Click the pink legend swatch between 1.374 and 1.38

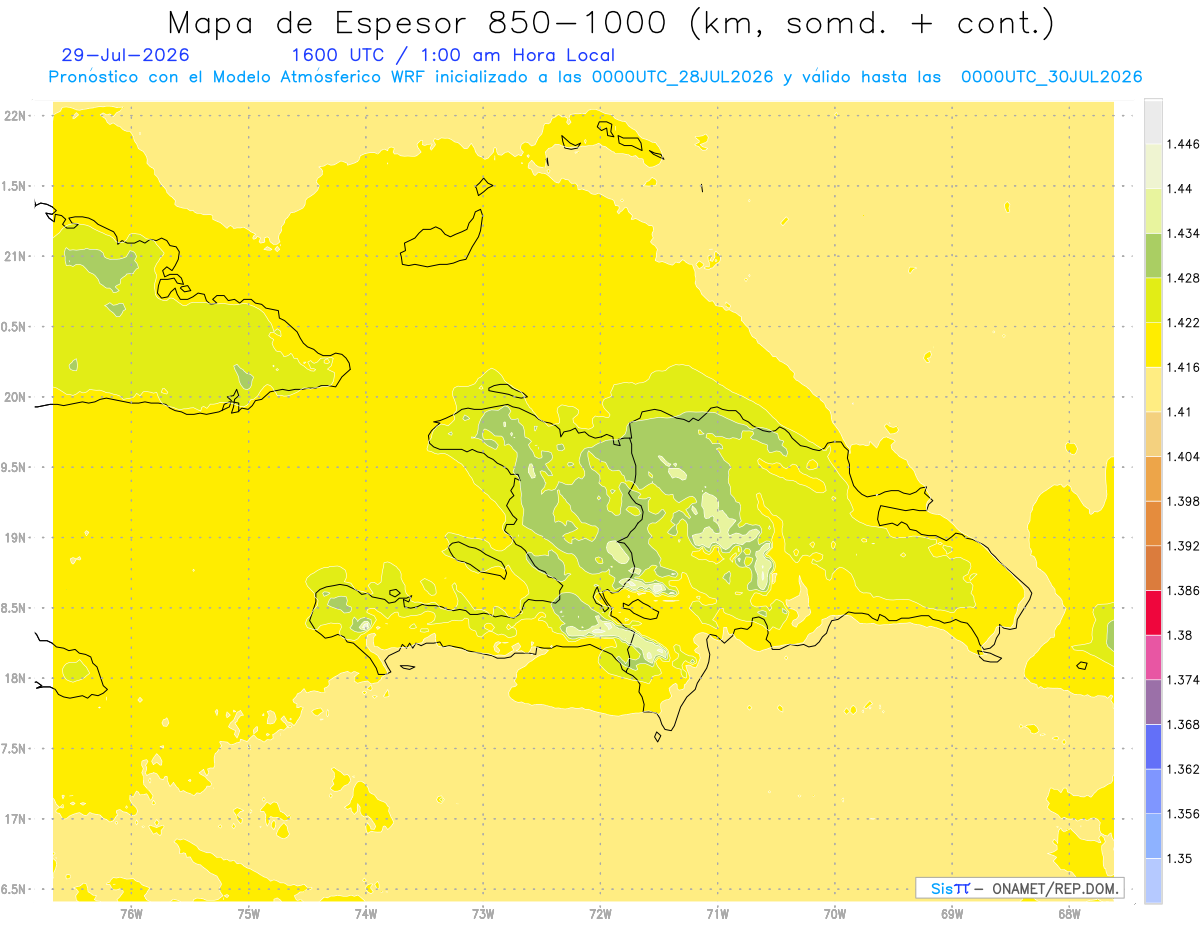click(1153, 657)
